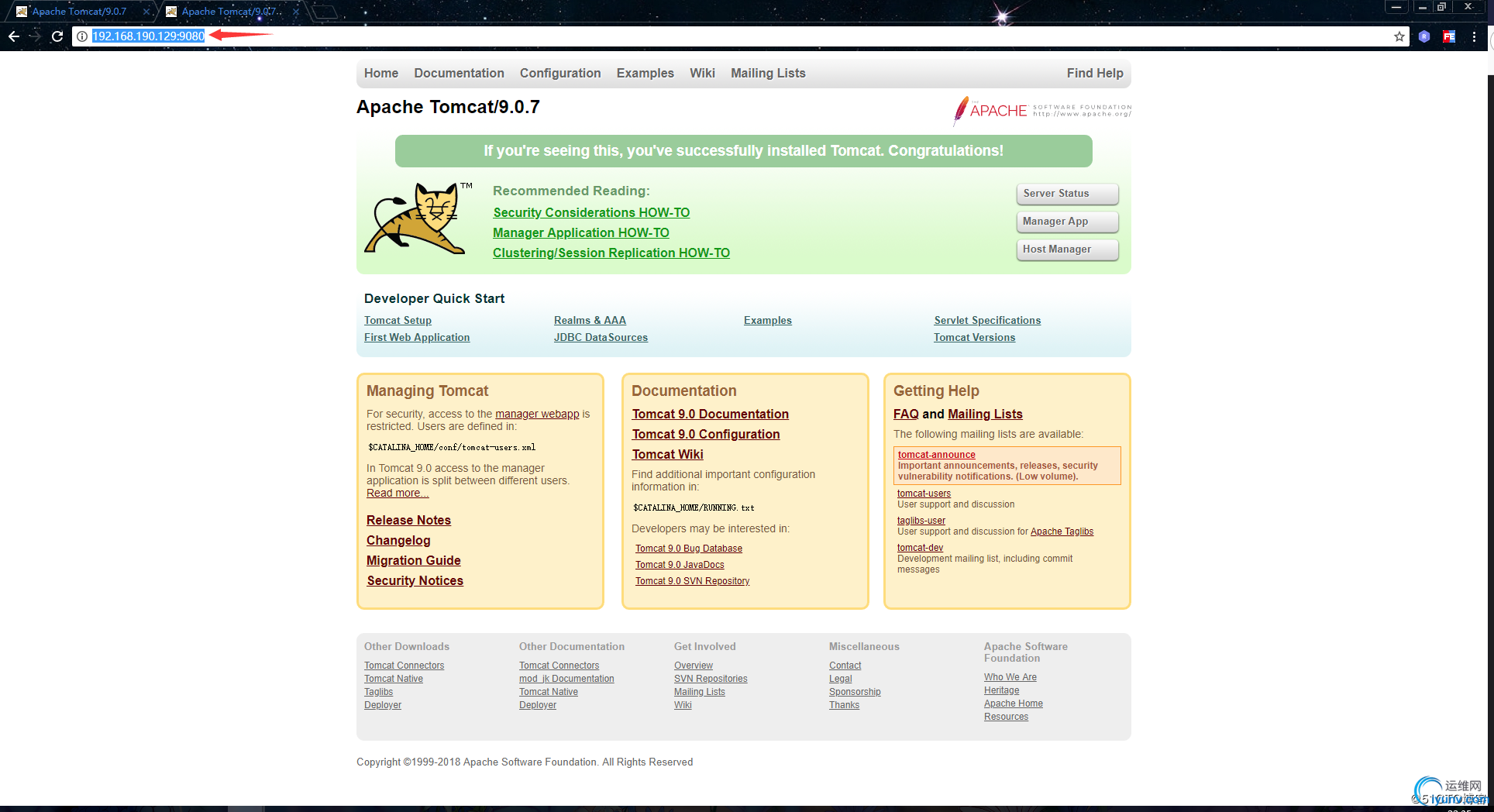
Task: Open the Host Manager button
Action: coord(1068,249)
